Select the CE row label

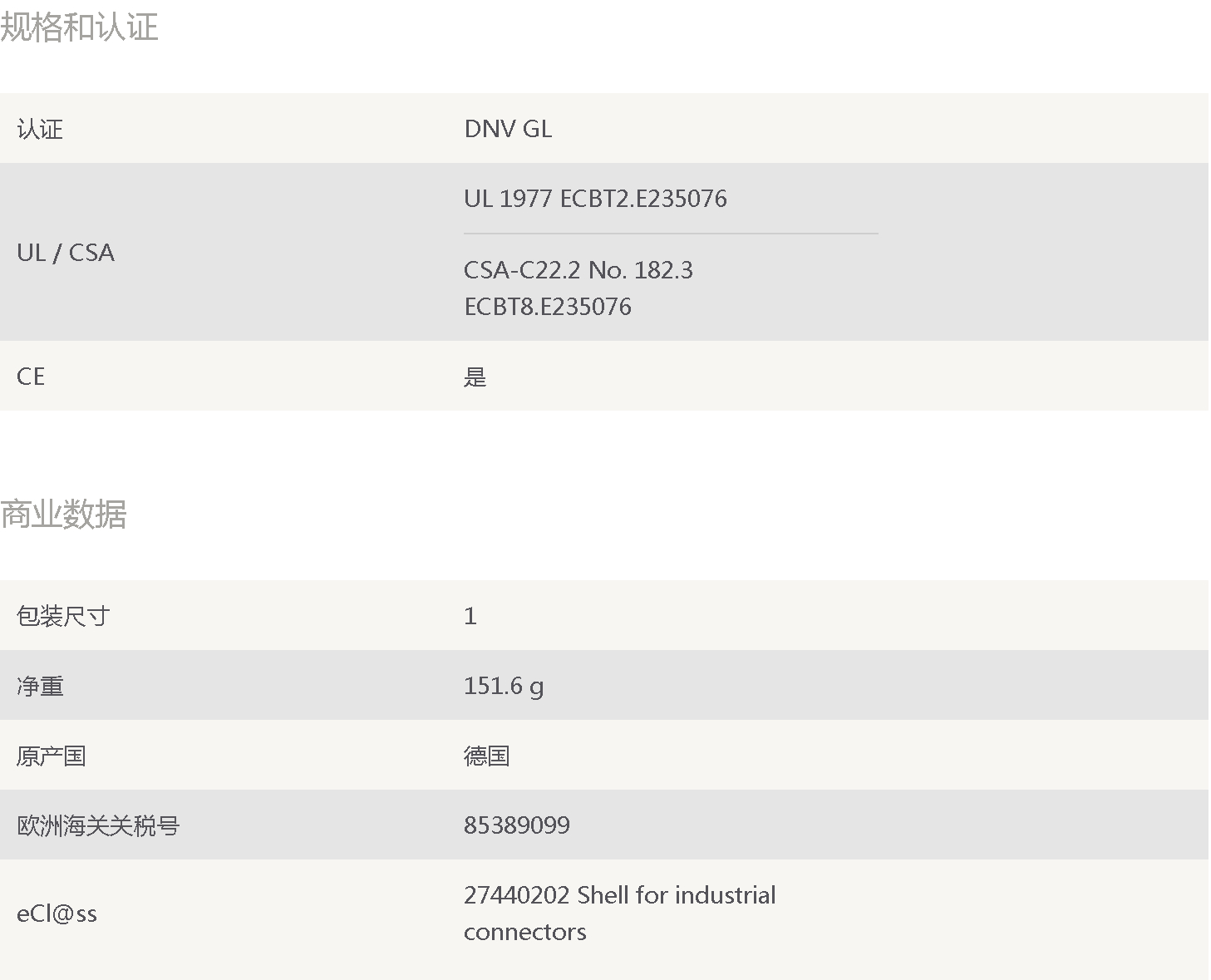31,377
